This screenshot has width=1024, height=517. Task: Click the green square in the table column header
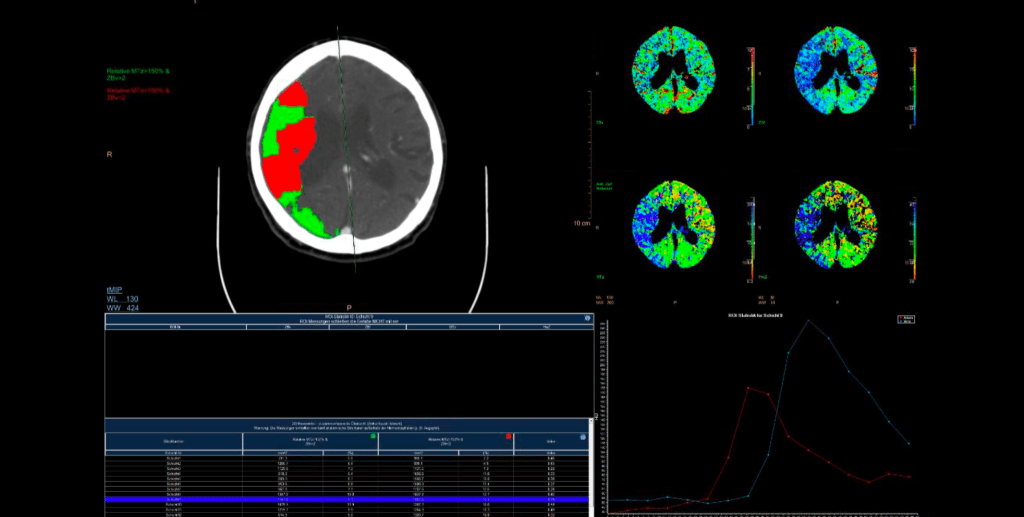point(372,436)
